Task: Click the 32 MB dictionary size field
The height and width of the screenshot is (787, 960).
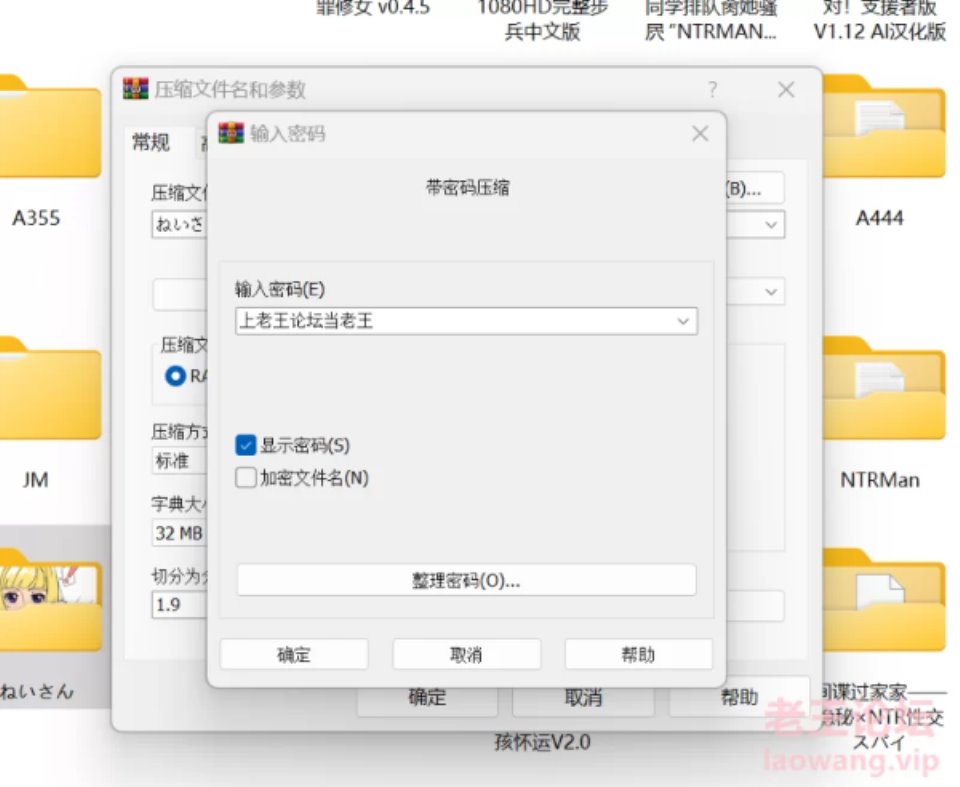Action: (x=179, y=533)
